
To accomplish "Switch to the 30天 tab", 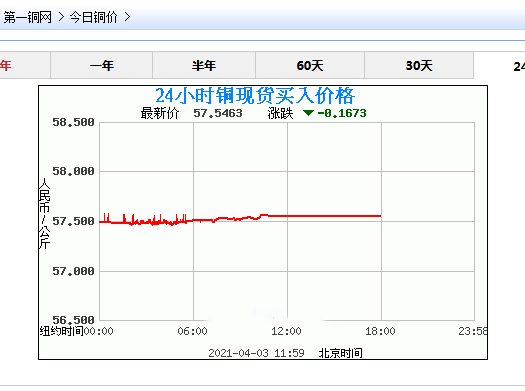I will point(419,65).
